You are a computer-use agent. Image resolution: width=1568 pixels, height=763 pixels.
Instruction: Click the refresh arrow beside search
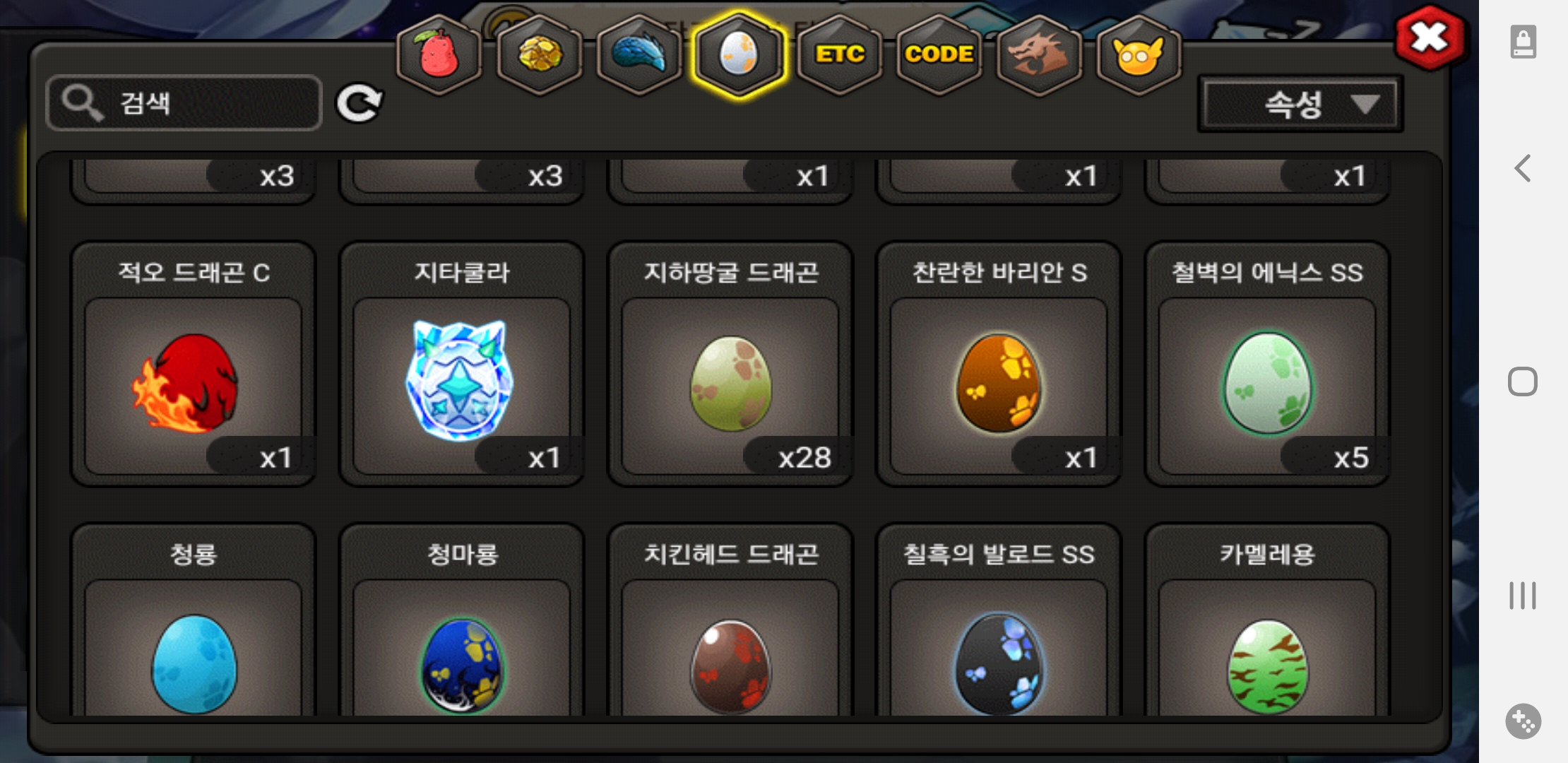(x=360, y=104)
